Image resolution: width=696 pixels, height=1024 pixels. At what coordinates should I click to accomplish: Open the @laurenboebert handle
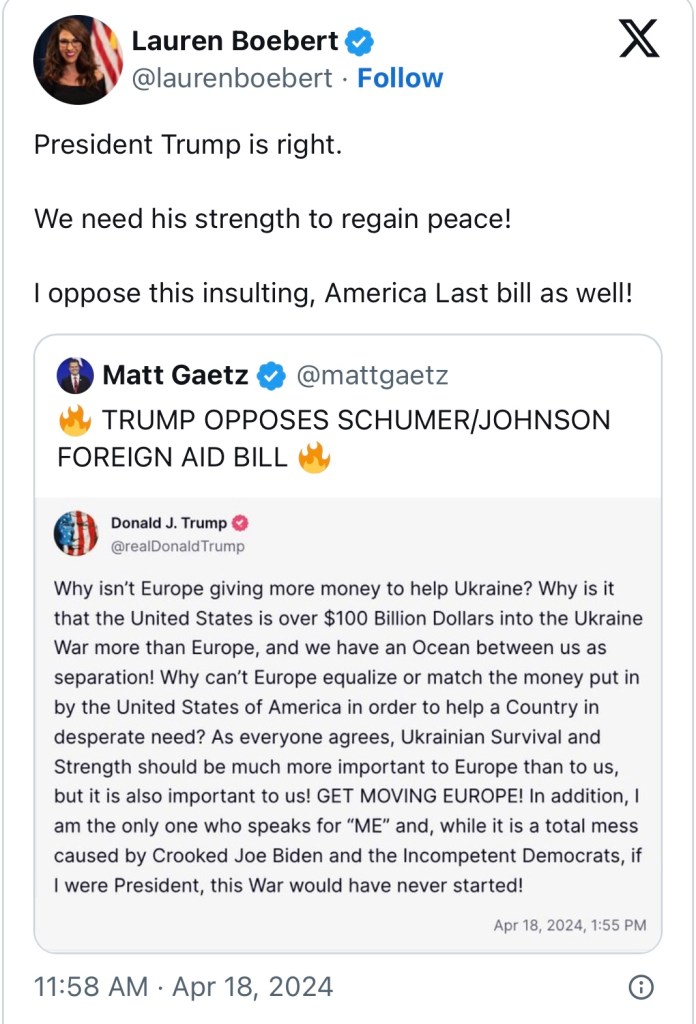point(231,78)
